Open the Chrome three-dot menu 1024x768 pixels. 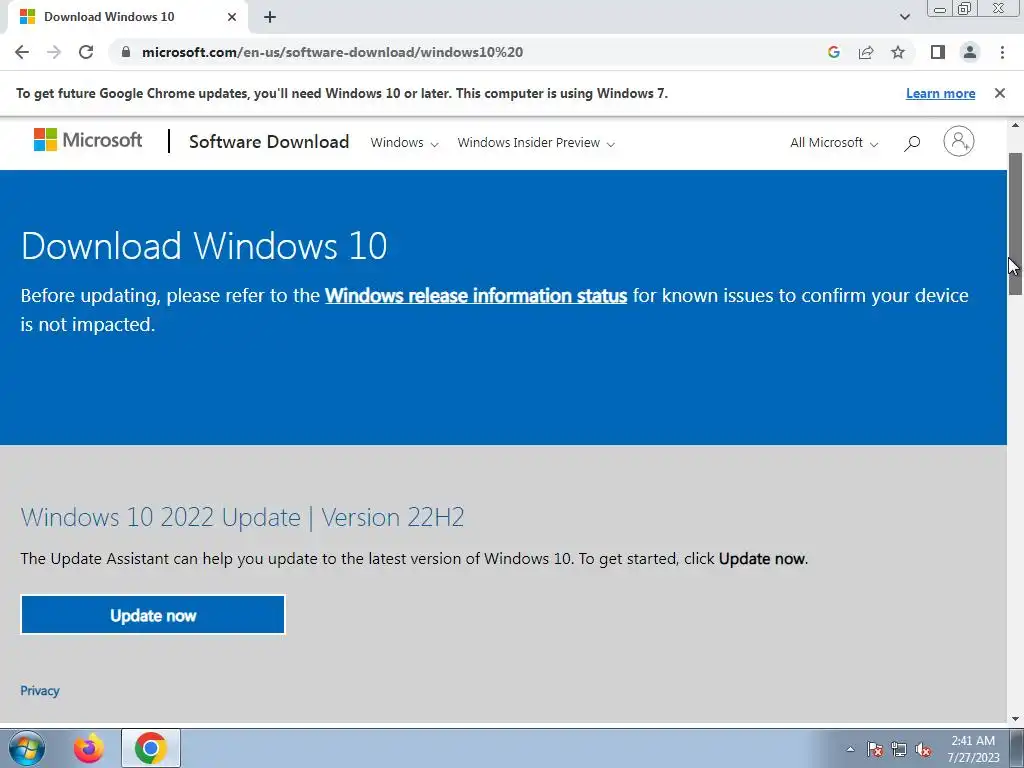click(1002, 52)
